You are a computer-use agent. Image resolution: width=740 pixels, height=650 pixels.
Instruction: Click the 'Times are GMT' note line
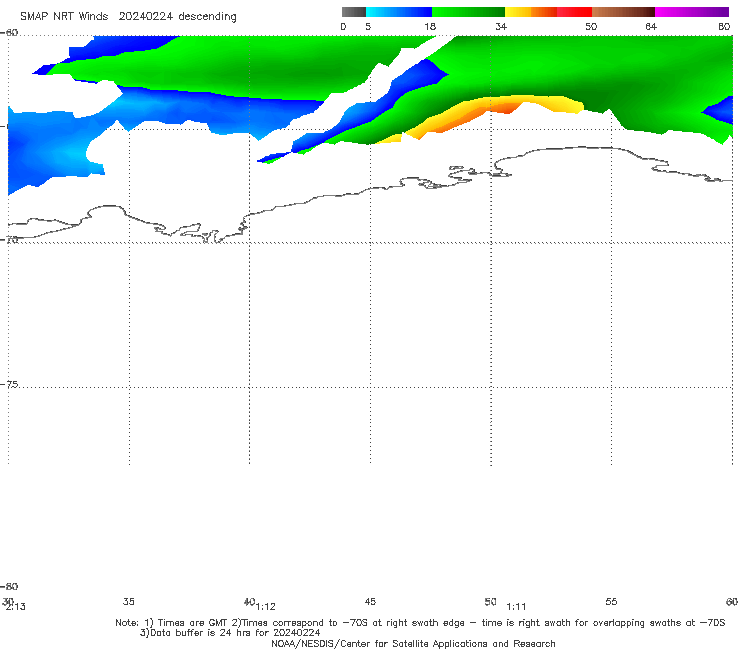coord(420,623)
